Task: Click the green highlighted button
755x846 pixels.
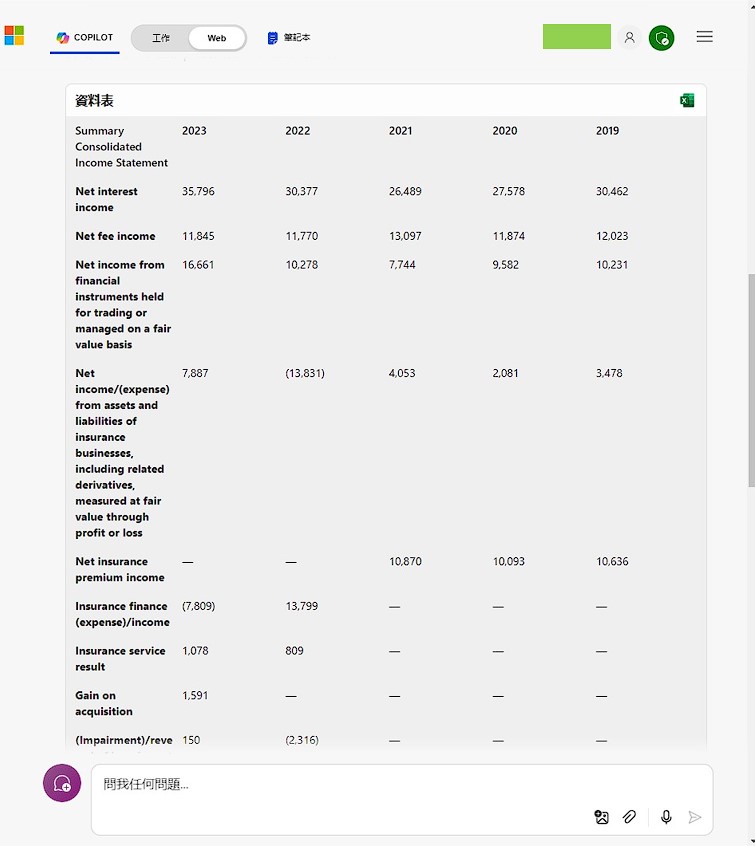Action: [576, 37]
